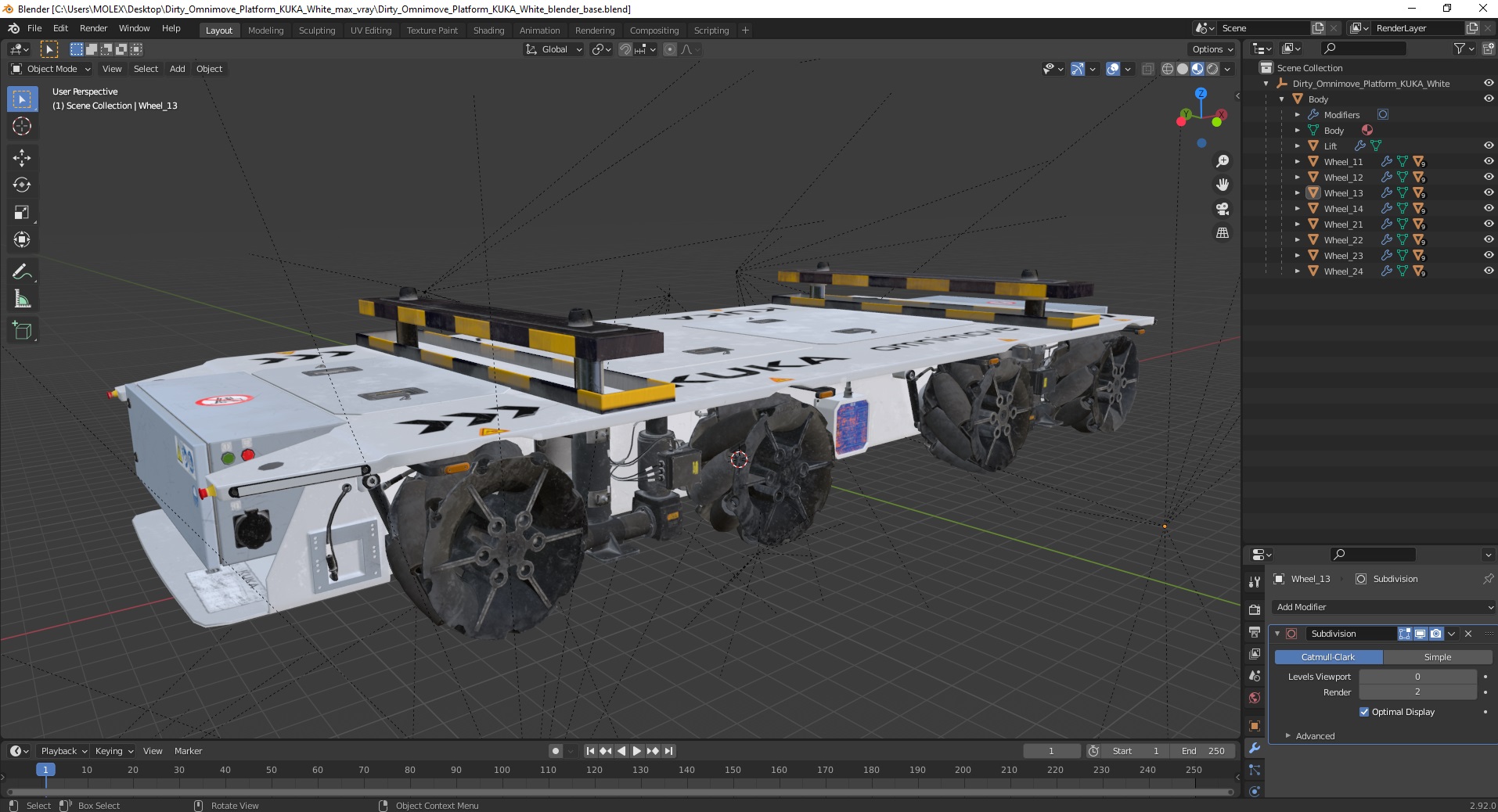Toggle Subdivision modifier render display
The height and width of the screenshot is (812, 1498).
pyautogui.click(x=1435, y=634)
